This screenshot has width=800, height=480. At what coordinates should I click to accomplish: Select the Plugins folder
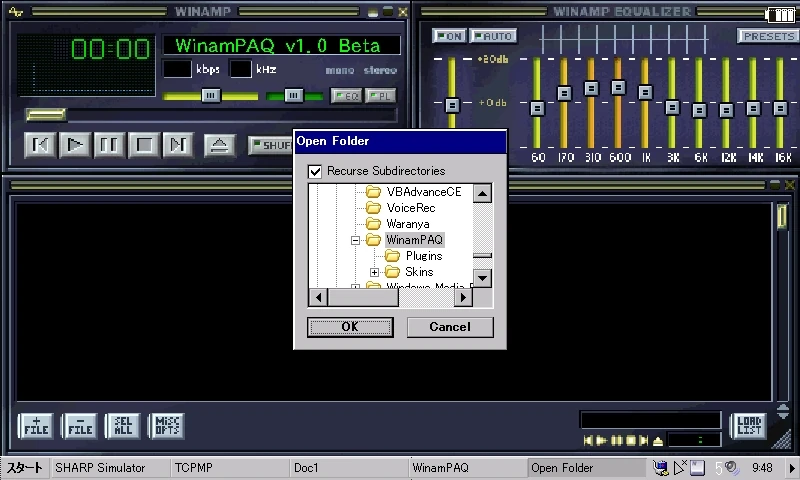[x=423, y=256]
